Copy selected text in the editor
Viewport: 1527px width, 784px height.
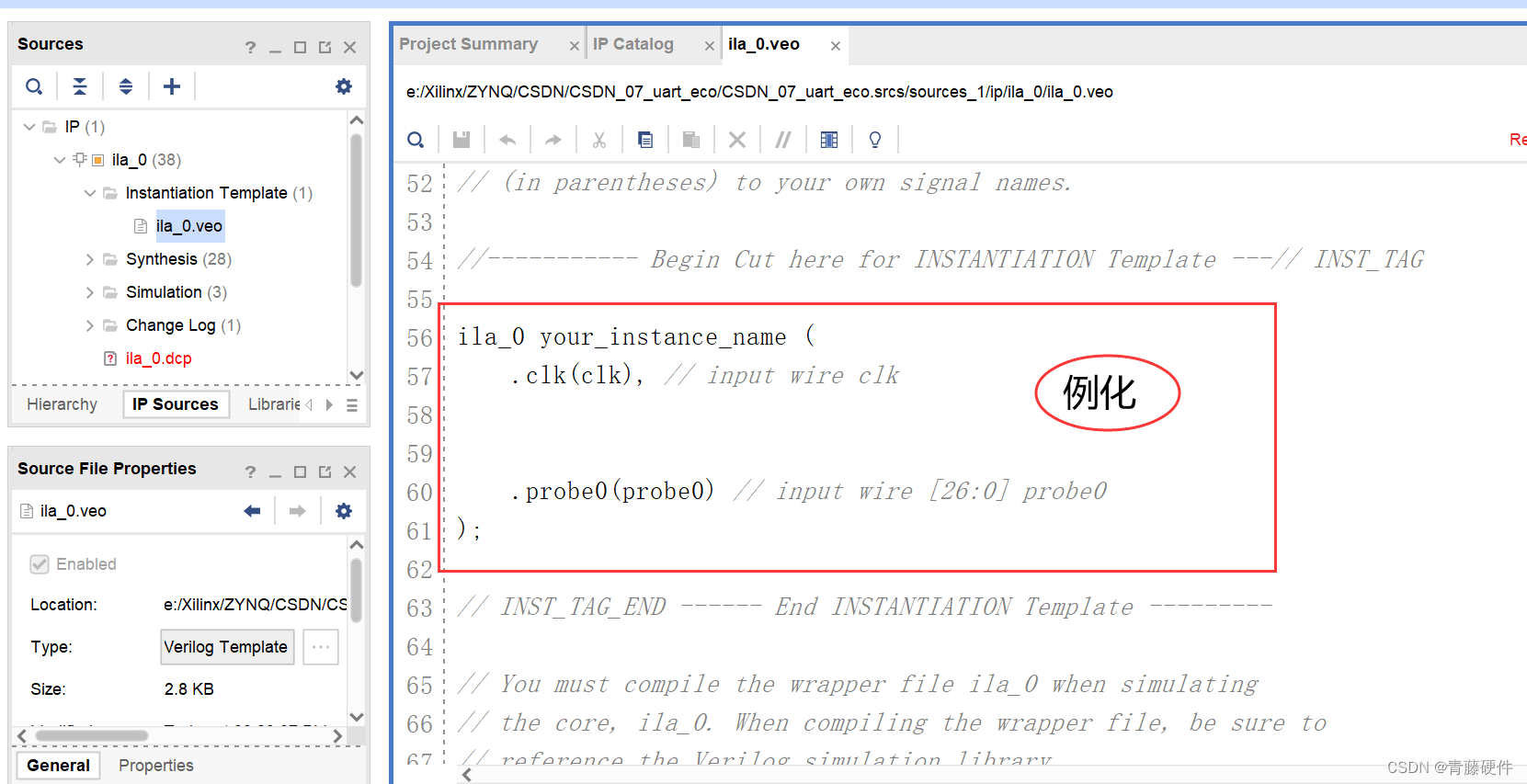click(645, 140)
